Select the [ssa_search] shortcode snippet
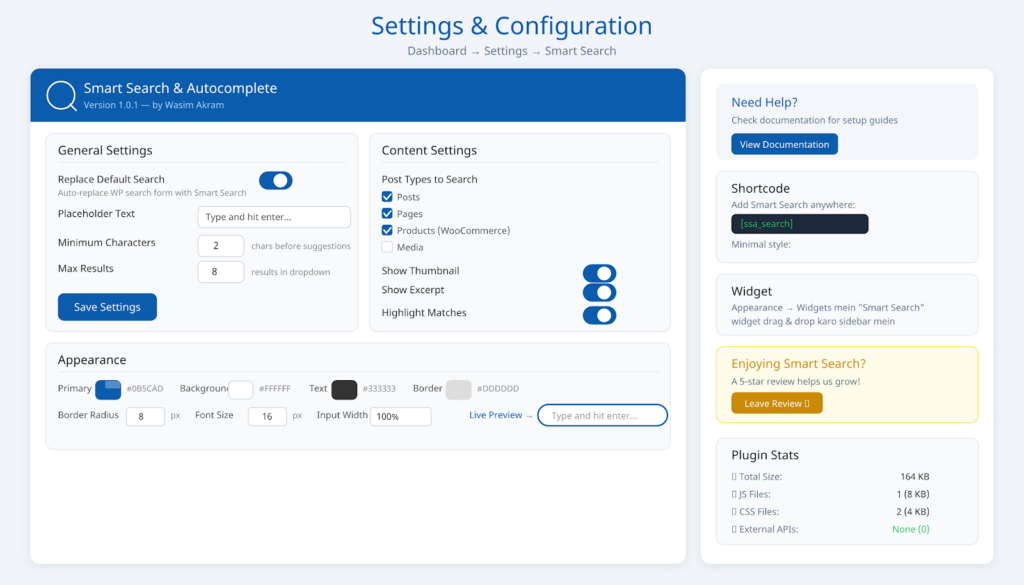Screen dimensions: 1024x585 coord(799,224)
